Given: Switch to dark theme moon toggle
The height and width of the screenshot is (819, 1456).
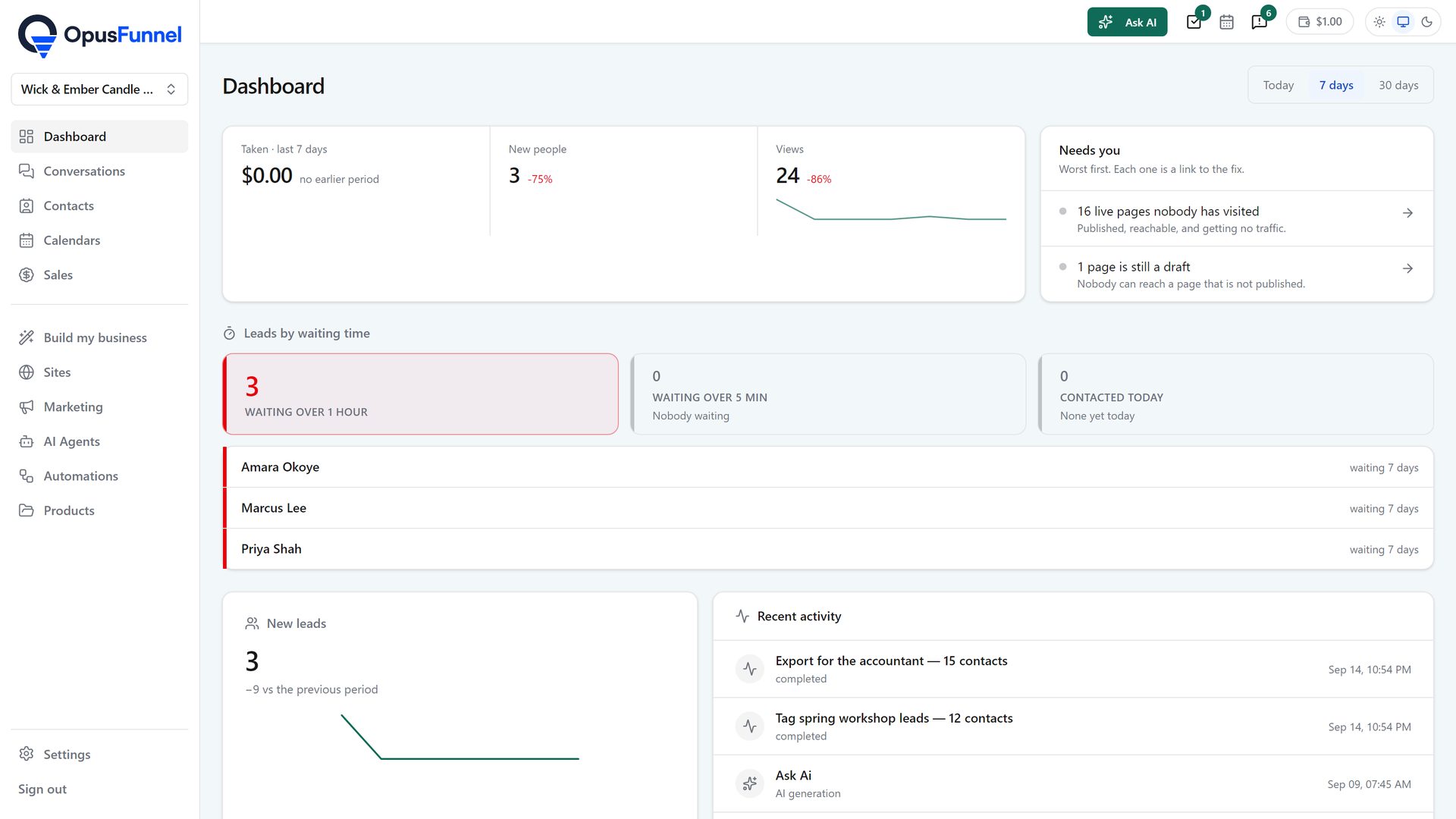Looking at the screenshot, I should coord(1426,22).
